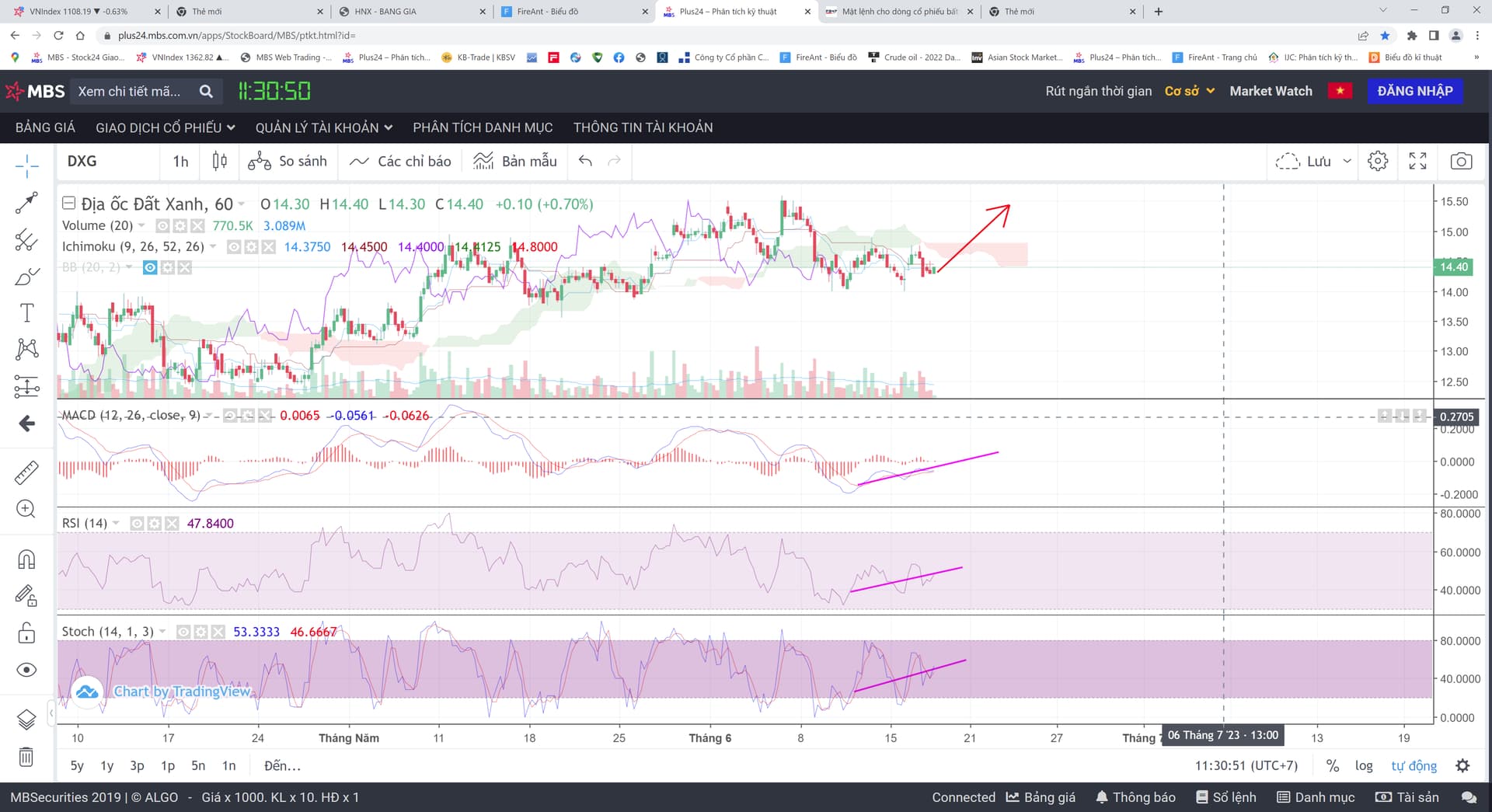Redo the chart action
This screenshot has height=812, width=1492.
[x=614, y=161]
